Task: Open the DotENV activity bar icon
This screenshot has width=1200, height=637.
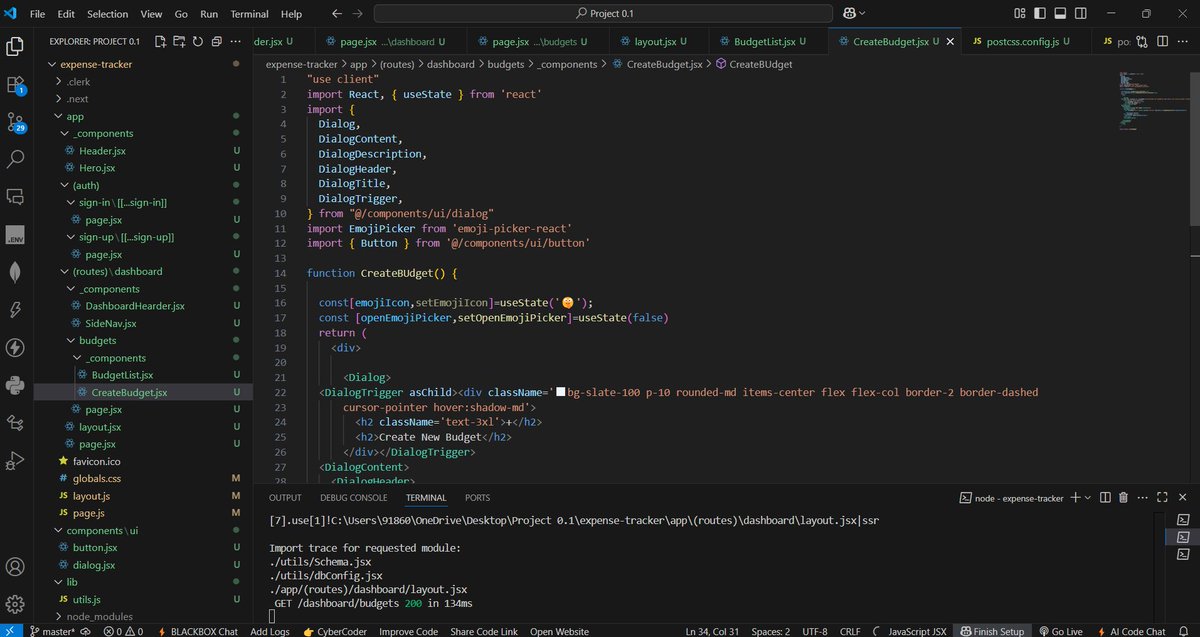Action: pos(15,235)
